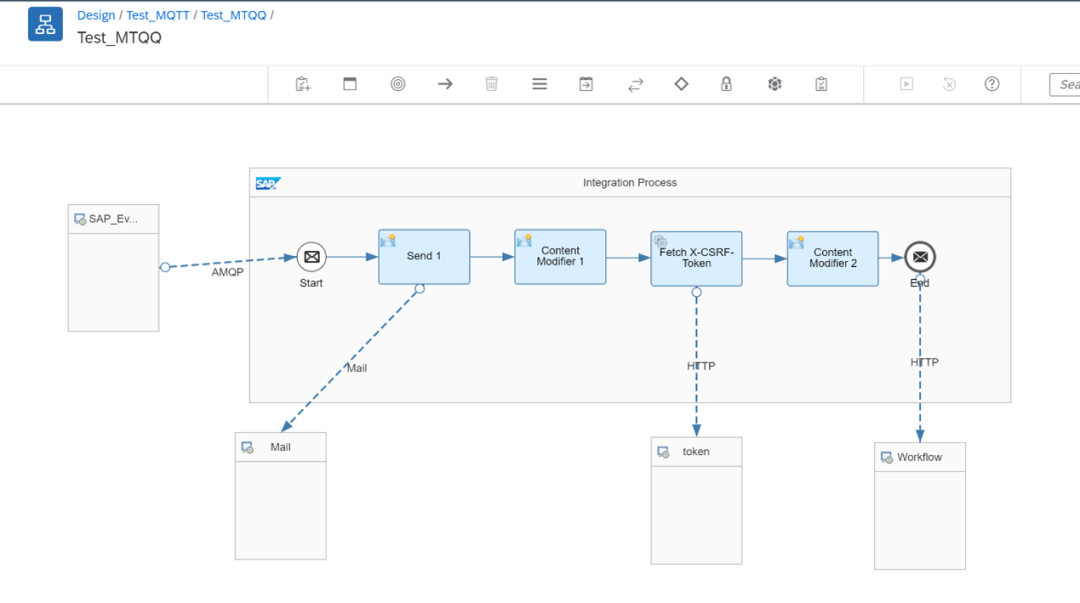Open the Message Transformers swap-arrows icon
The image size is (1080, 603).
click(635, 85)
